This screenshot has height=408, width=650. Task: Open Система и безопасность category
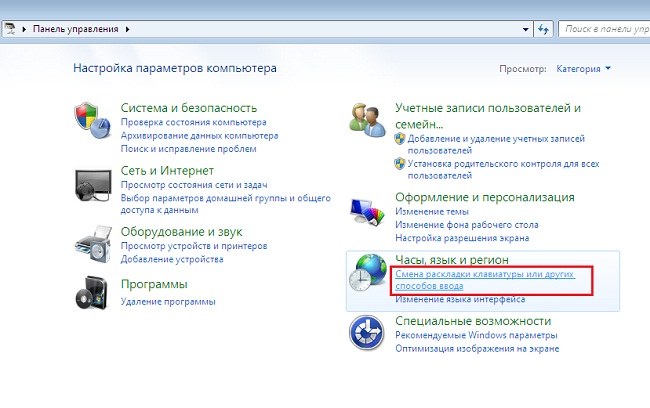[189, 108]
